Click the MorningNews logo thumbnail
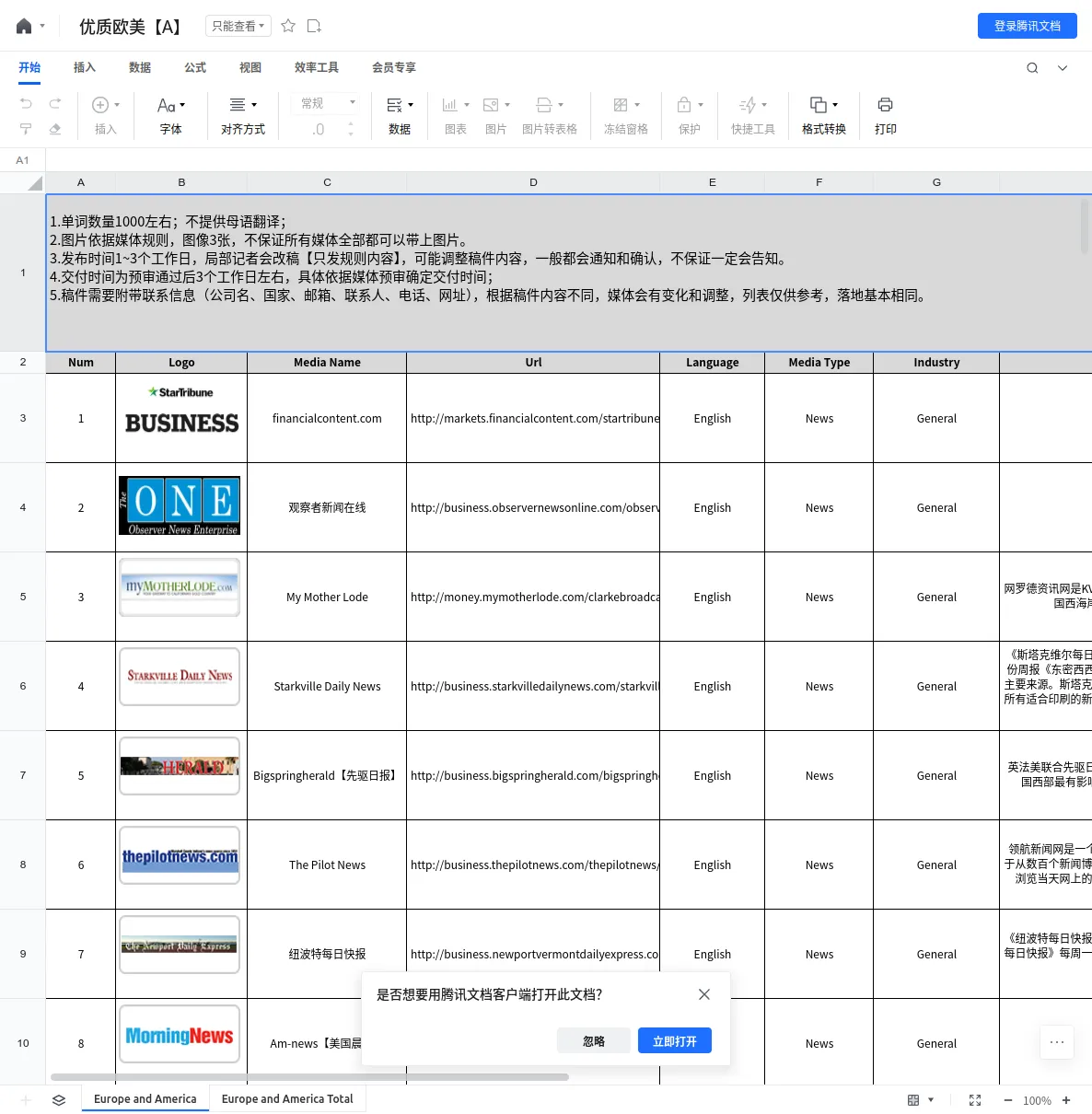 coord(180,1035)
